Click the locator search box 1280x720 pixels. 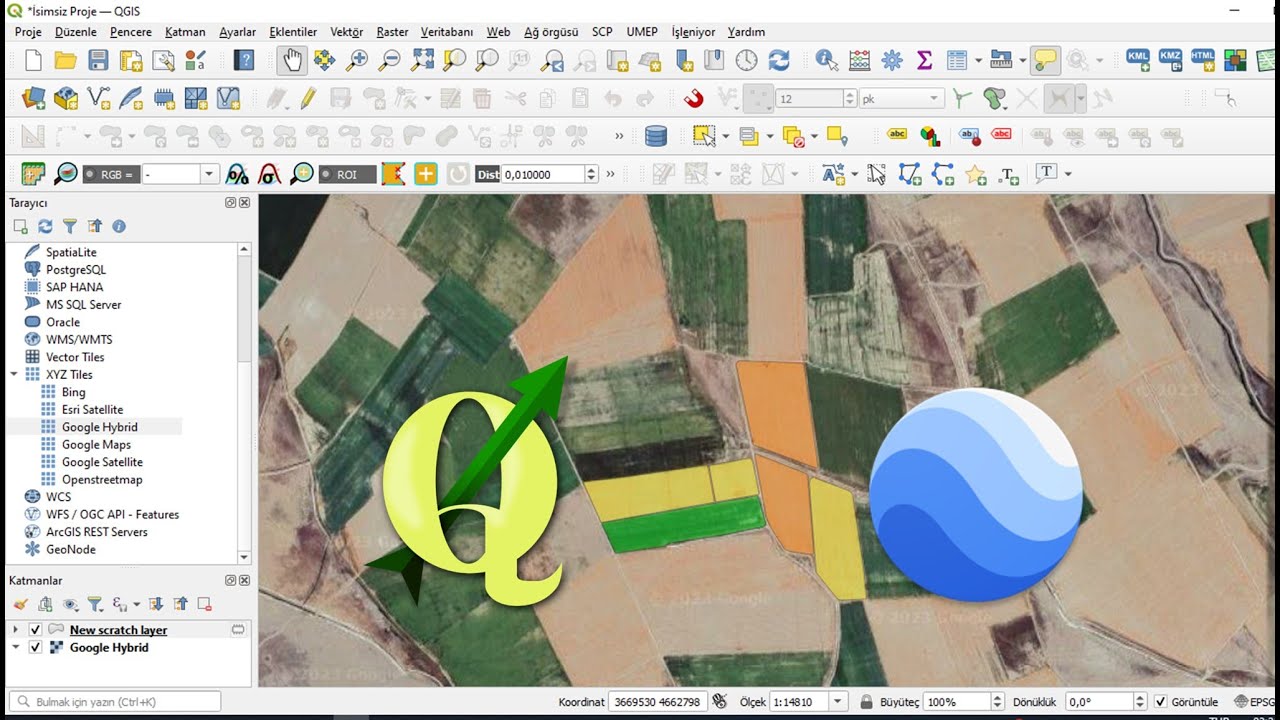114,702
